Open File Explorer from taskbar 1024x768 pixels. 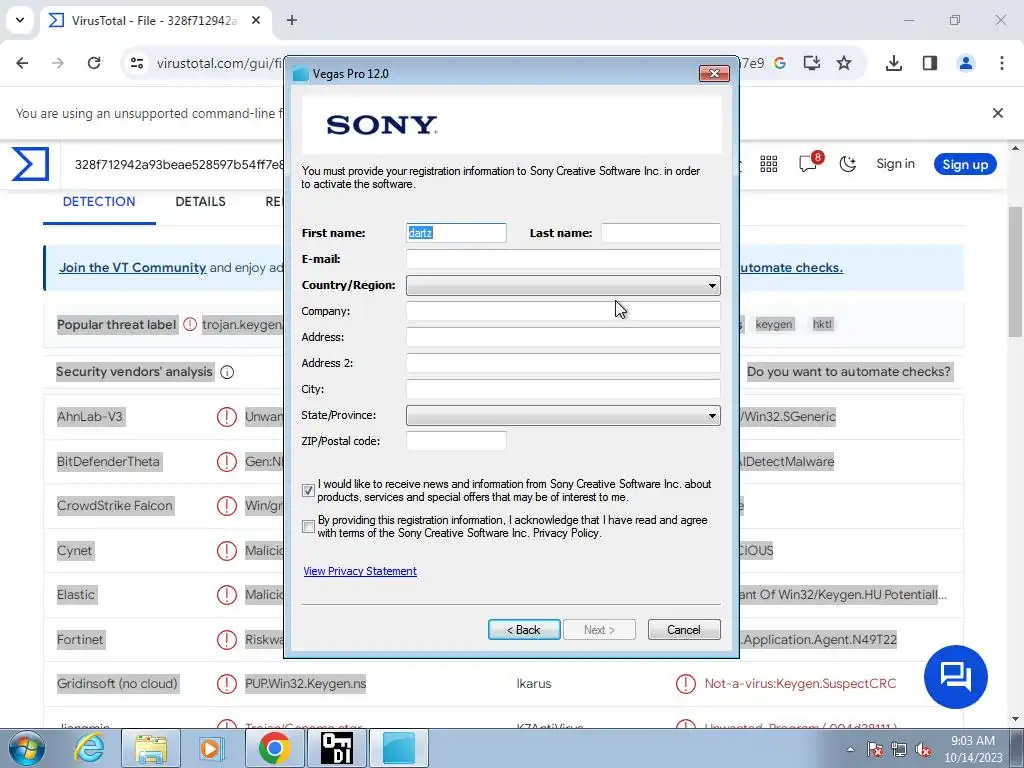pyautogui.click(x=151, y=748)
